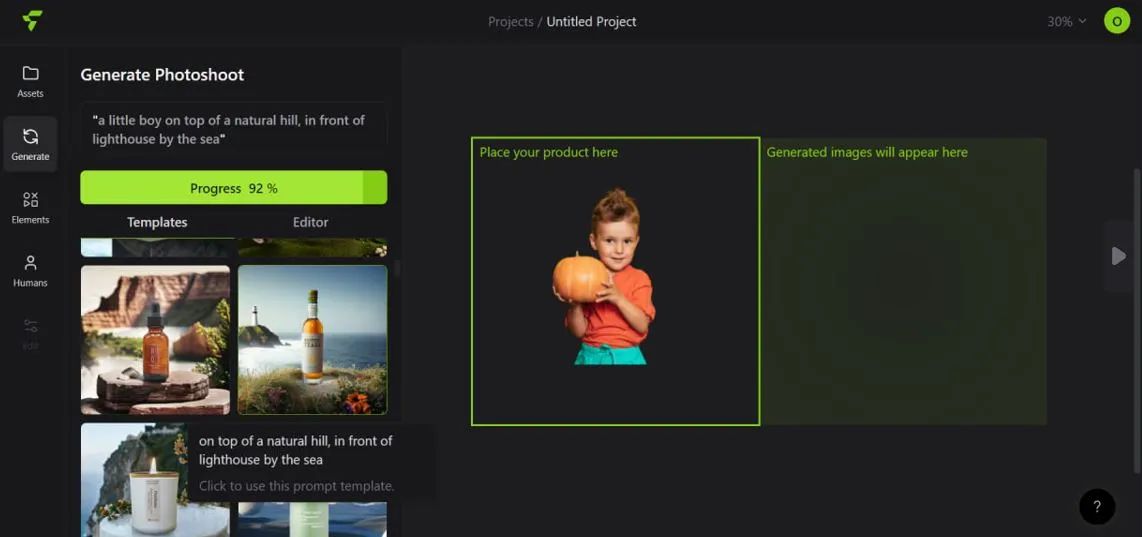Select the candle on cliff template
Image resolution: width=1142 pixels, height=537 pixels.
[x=133, y=480]
